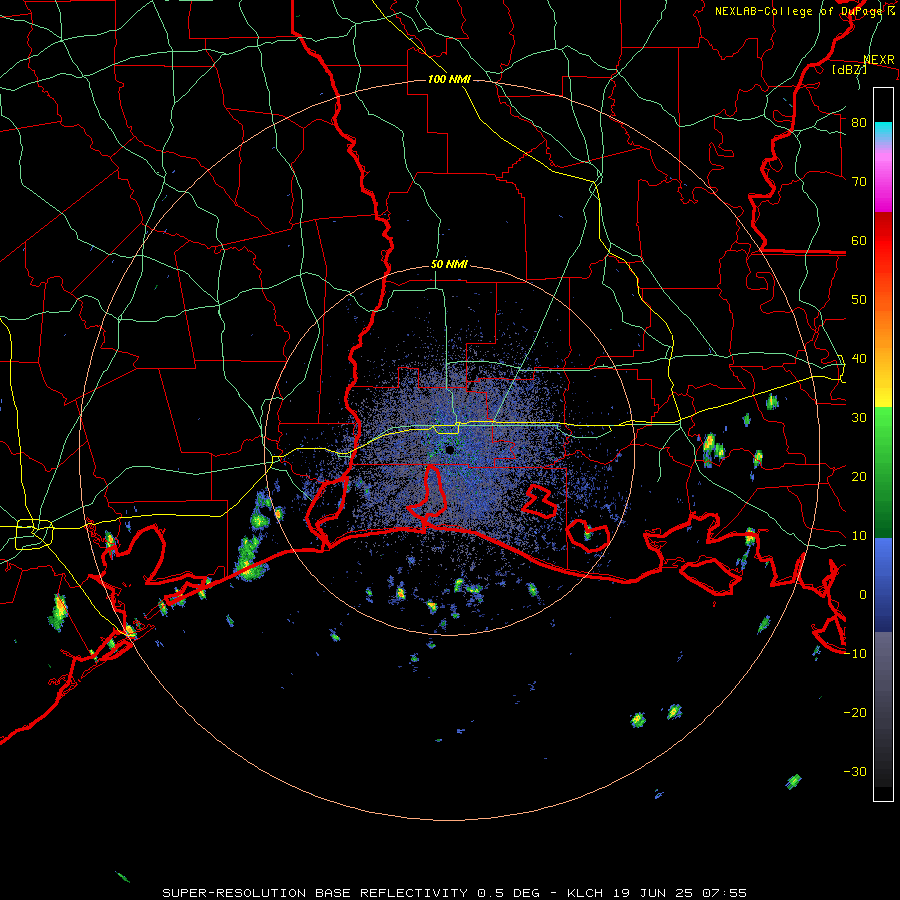Click the green segment of the color bar
The height and width of the screenshot is (900, 900).
click(x=883, y=472)
